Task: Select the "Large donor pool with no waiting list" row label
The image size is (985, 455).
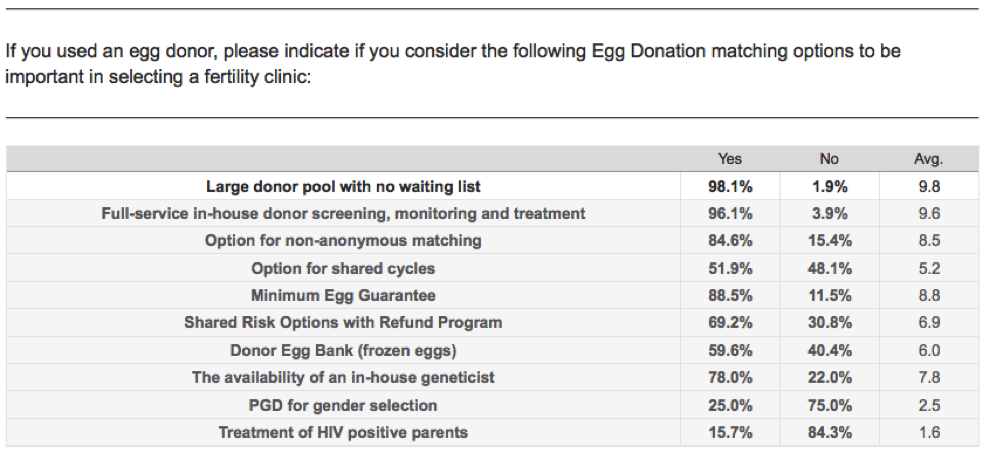Action: pos(343,186)
